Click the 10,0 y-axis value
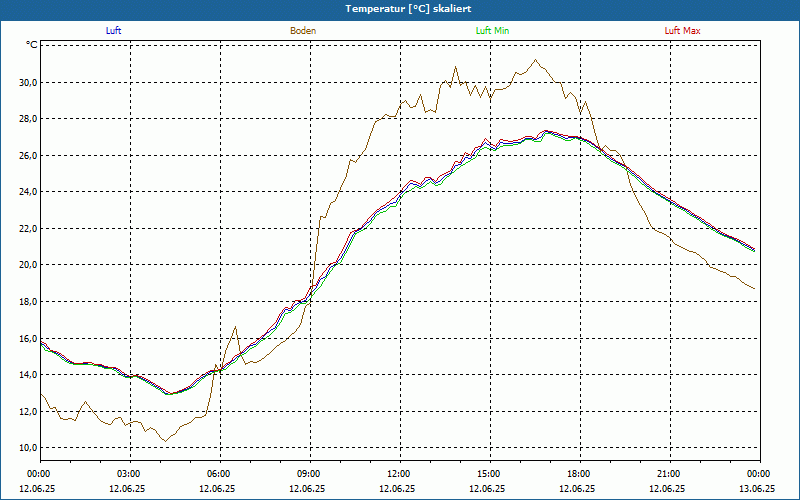The image size is (800, 500). click(x=29, y=447)
